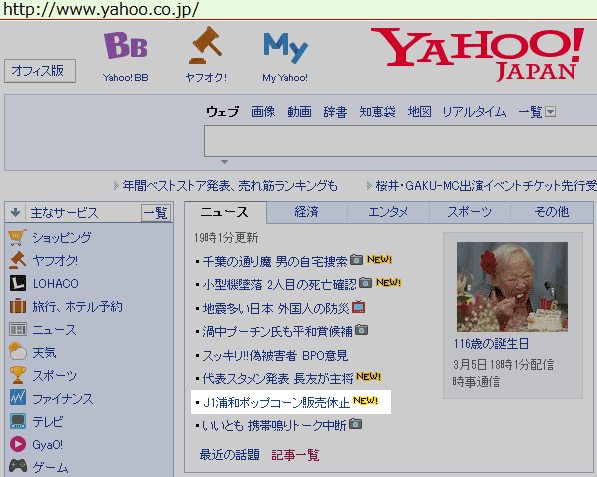Click the スポーツ trophy icon in sidebar

pos(18,375)
